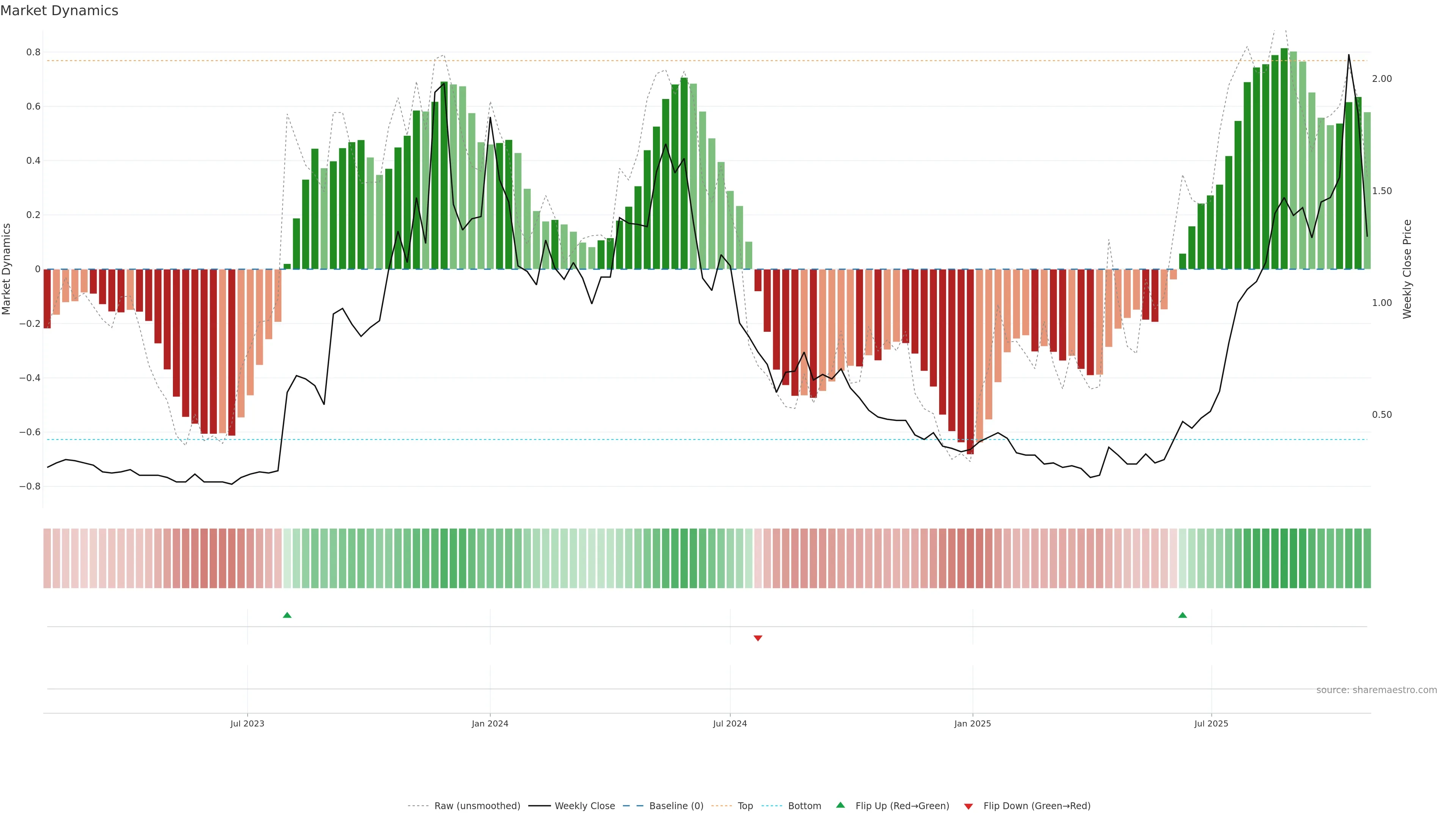Click the Jan 2025 axis label
The image size is (1456, 819).
click(x=972, y=723)
